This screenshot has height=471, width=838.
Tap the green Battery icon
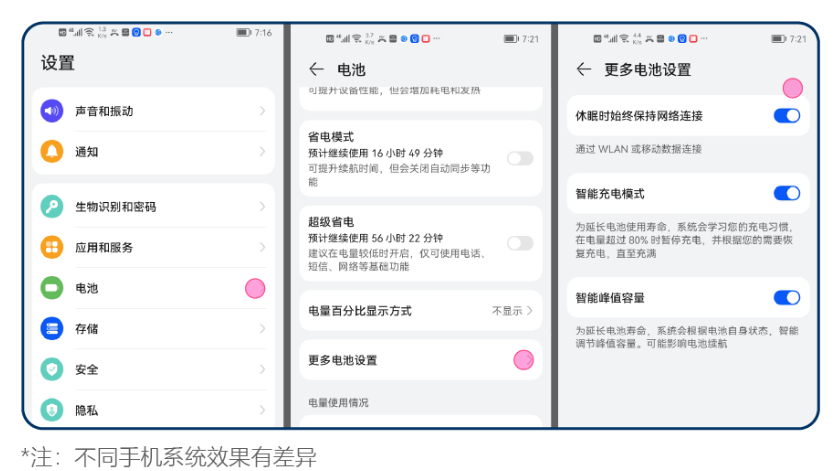52,288
